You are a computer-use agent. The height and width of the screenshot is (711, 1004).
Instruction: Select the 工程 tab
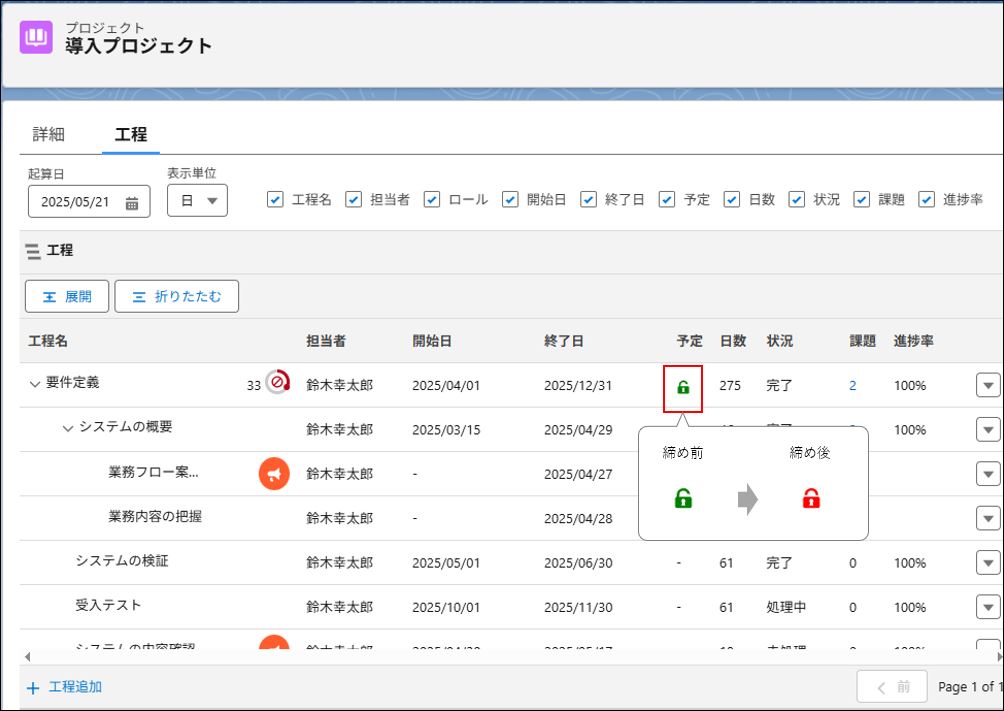[131, 134]
